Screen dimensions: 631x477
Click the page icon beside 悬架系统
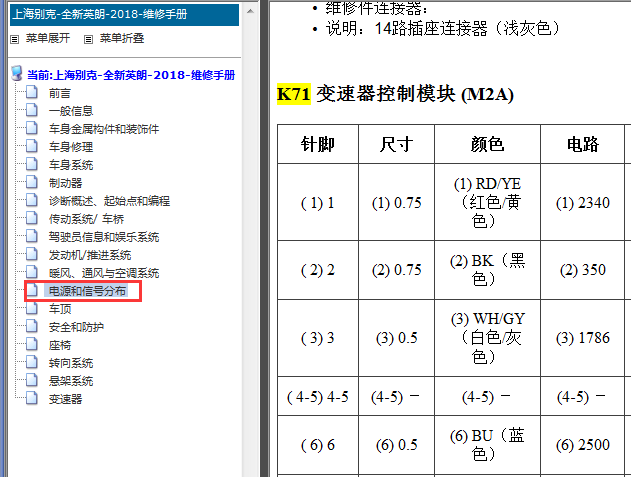tap(32, 380)
